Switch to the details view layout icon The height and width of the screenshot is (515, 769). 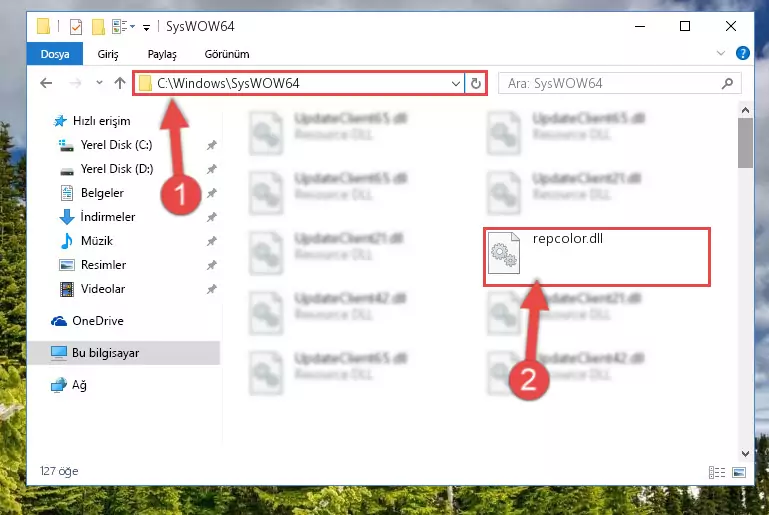tap(717, 472)
